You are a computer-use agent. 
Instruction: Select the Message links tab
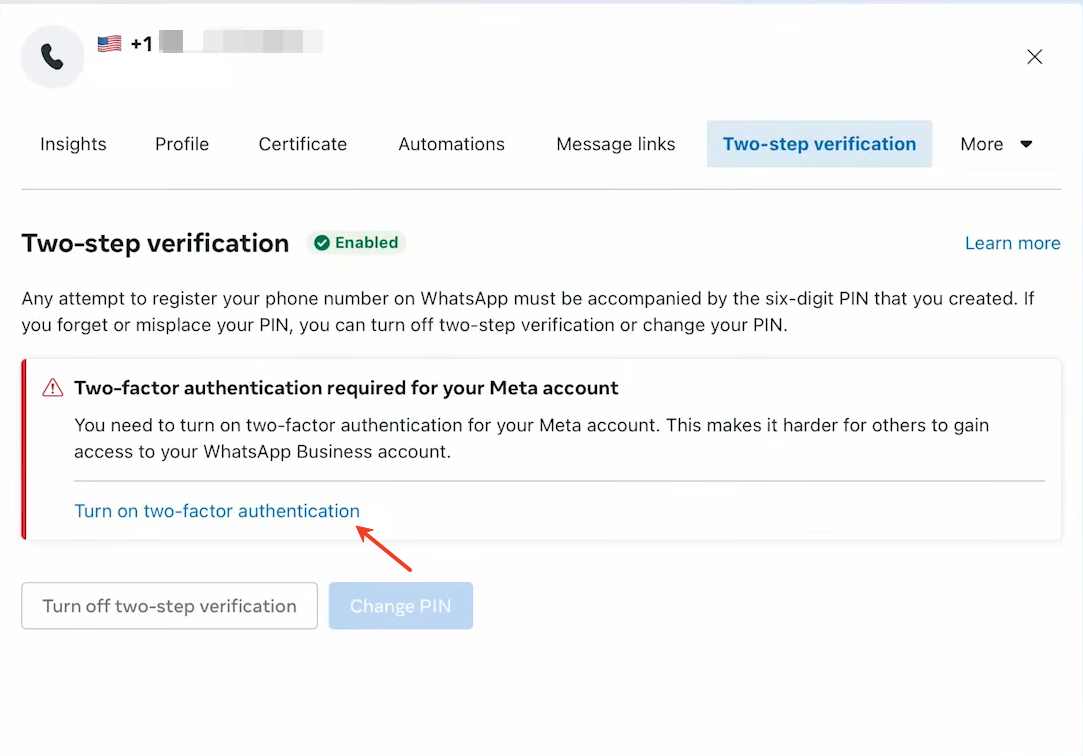(x=615, y=144)
